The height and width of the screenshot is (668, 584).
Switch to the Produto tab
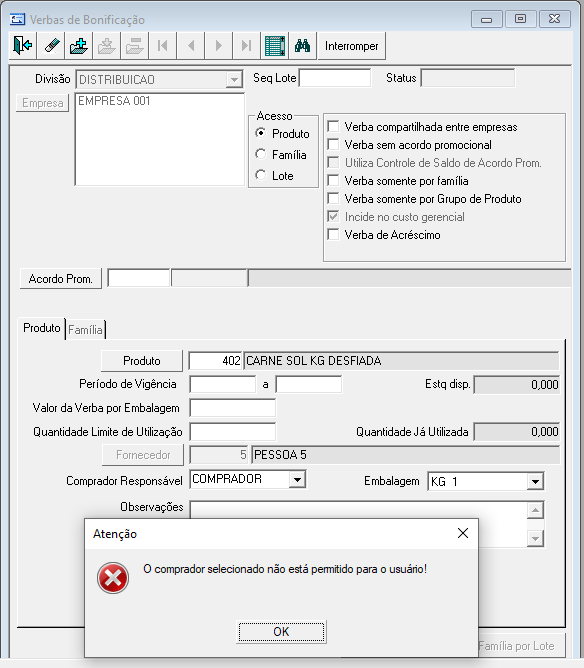coord(42,328)
